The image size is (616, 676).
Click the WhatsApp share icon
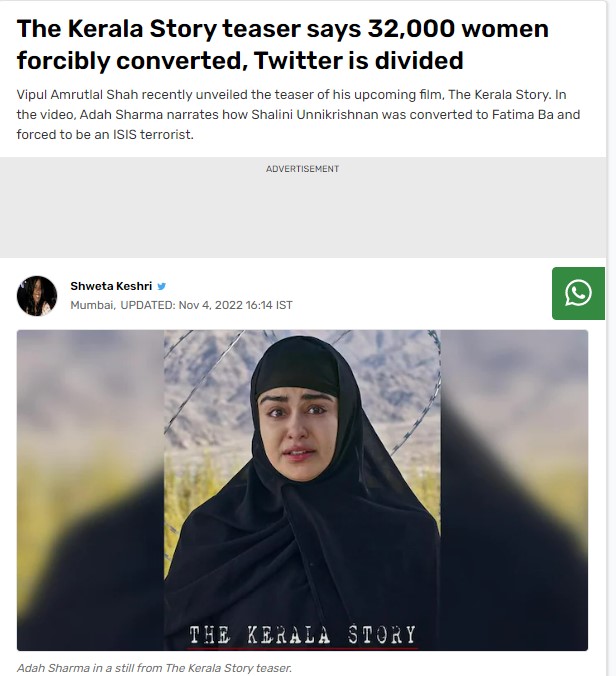click(x=578, y=293)
